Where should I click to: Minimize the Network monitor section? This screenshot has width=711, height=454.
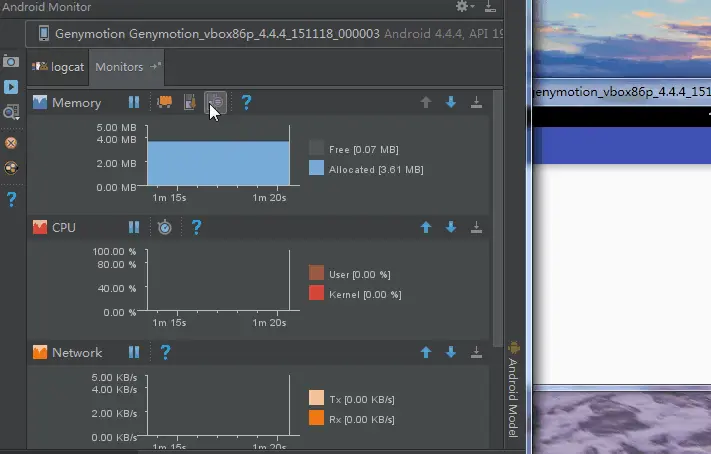click(476, 352)
